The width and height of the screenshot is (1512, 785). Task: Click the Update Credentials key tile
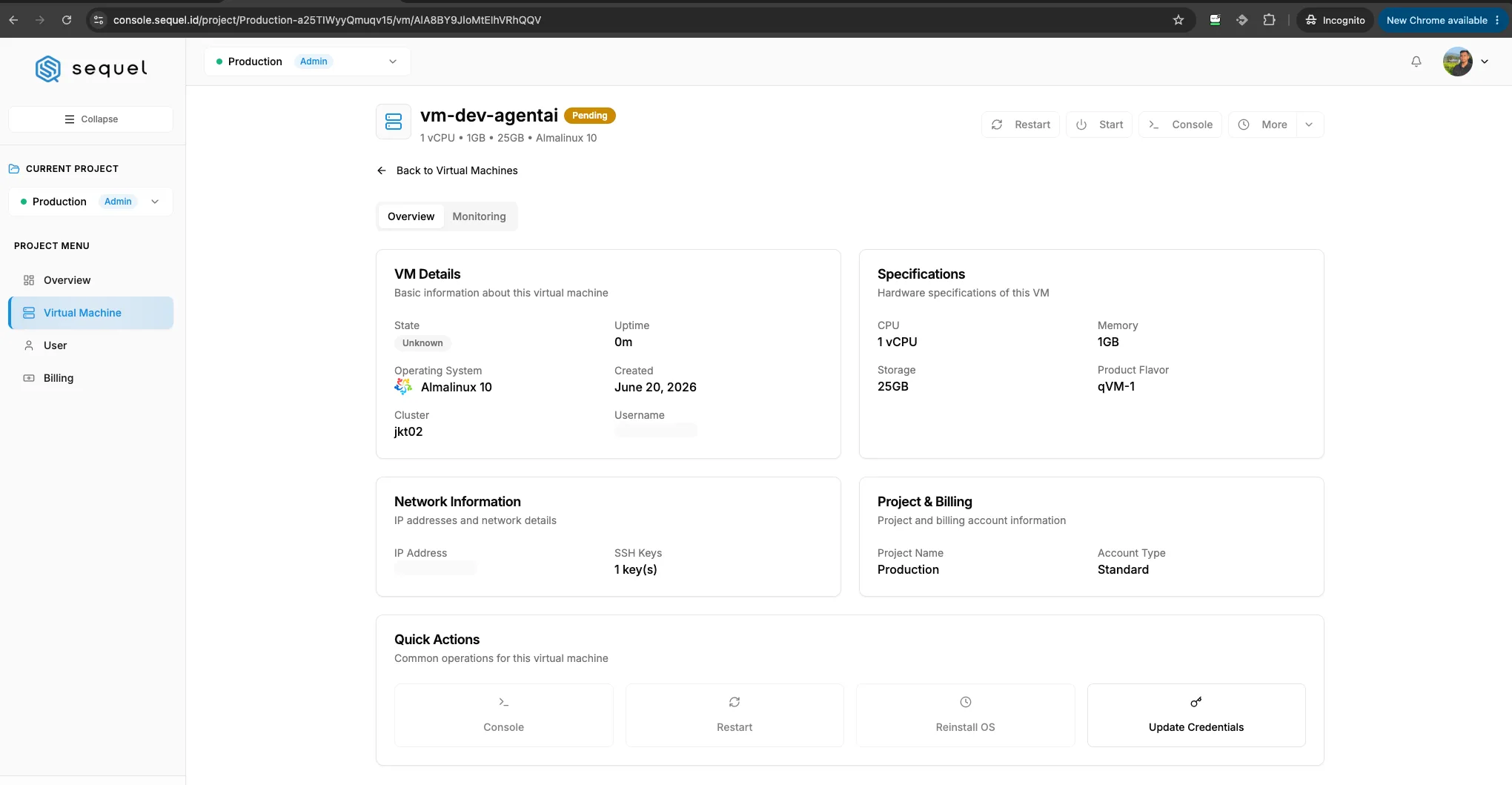(1196, 715)
